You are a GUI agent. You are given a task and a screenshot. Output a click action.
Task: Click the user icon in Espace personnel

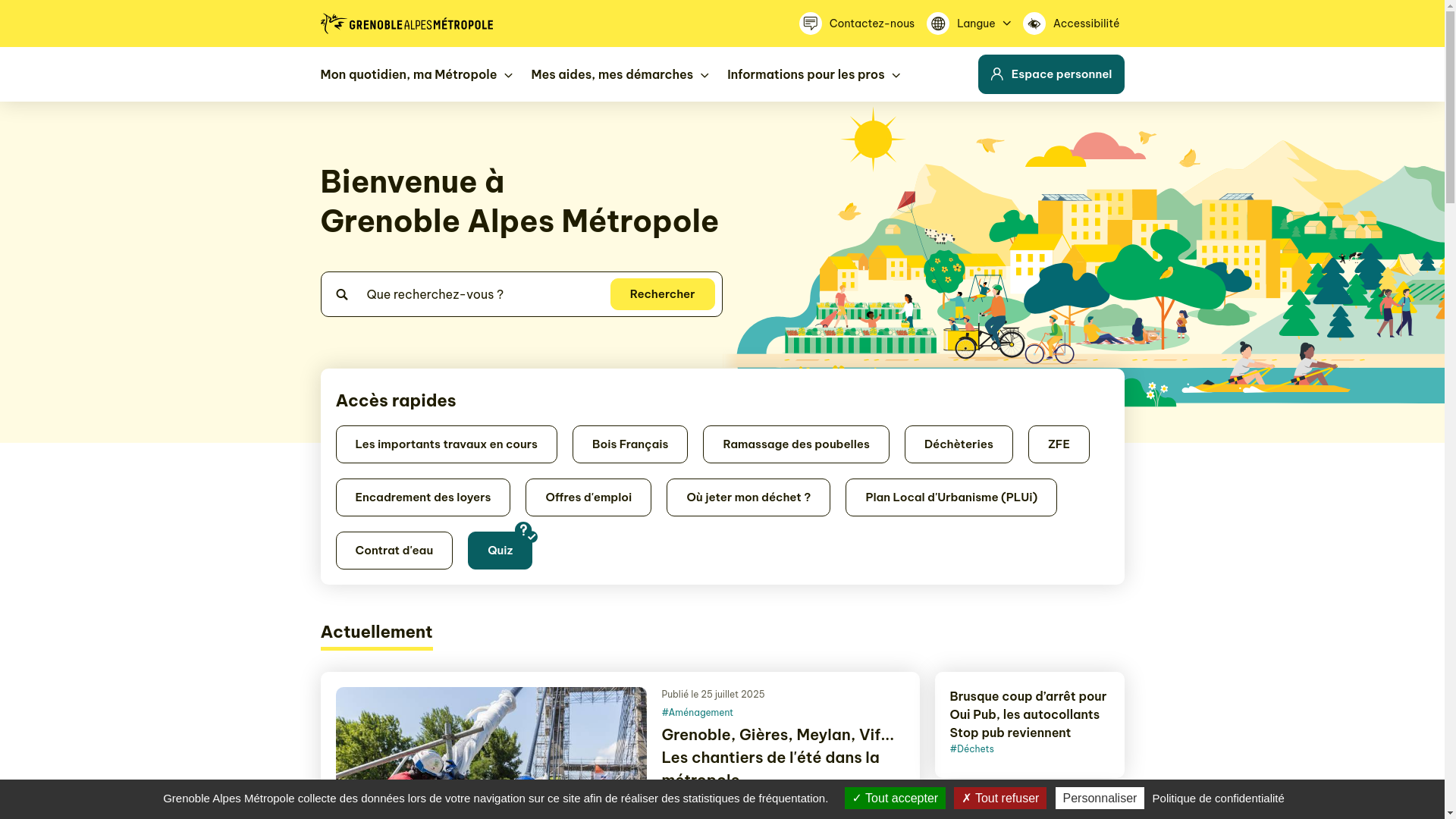tap(996, 74)
